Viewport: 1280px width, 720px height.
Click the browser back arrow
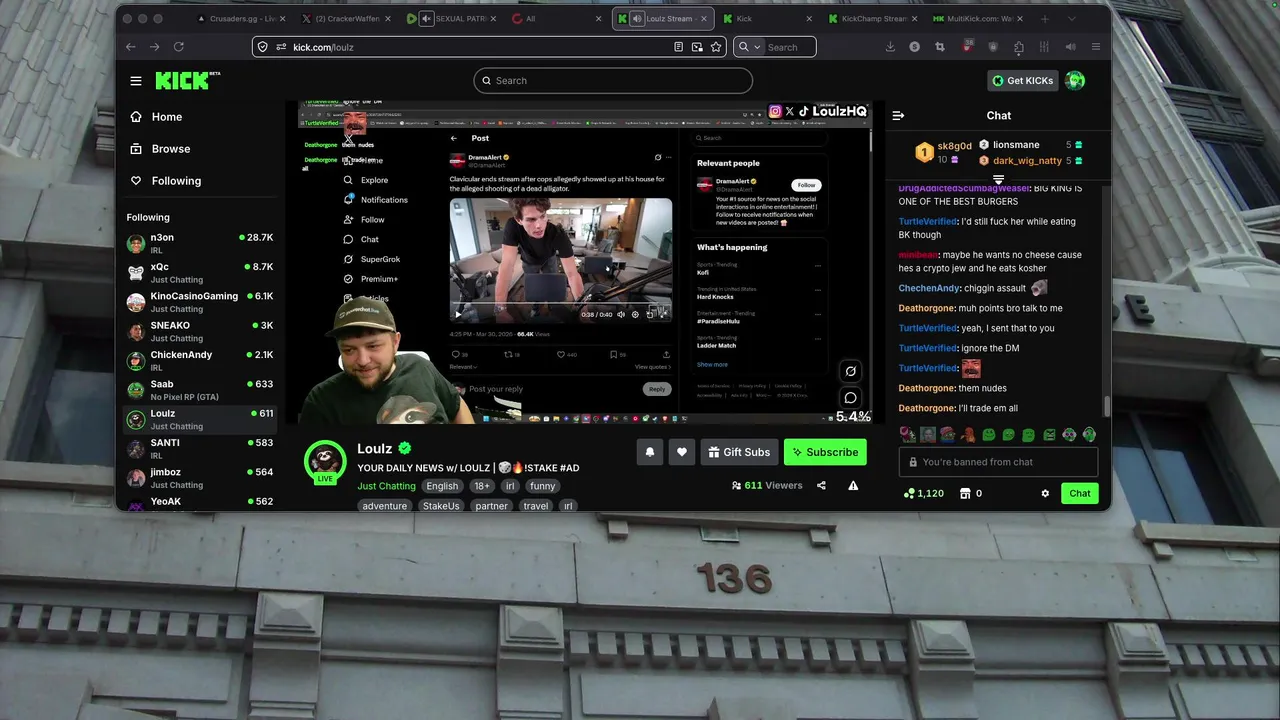131,47
